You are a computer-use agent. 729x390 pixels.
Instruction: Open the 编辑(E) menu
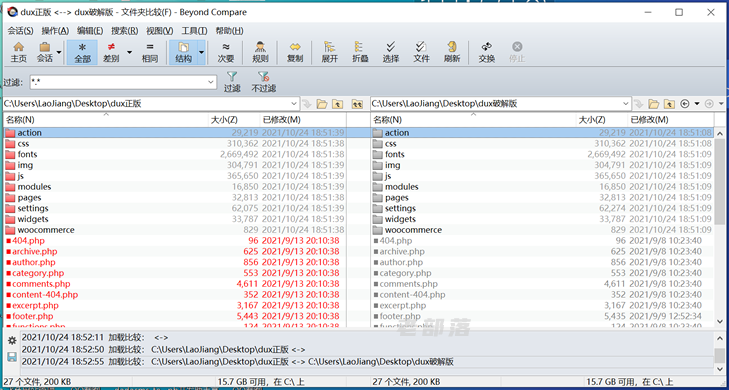[x=90, y=31]
